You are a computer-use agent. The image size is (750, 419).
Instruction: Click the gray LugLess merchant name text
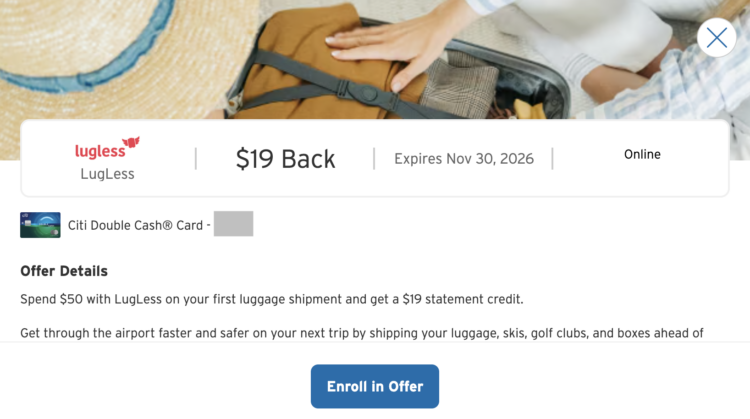tap(107, 174)
